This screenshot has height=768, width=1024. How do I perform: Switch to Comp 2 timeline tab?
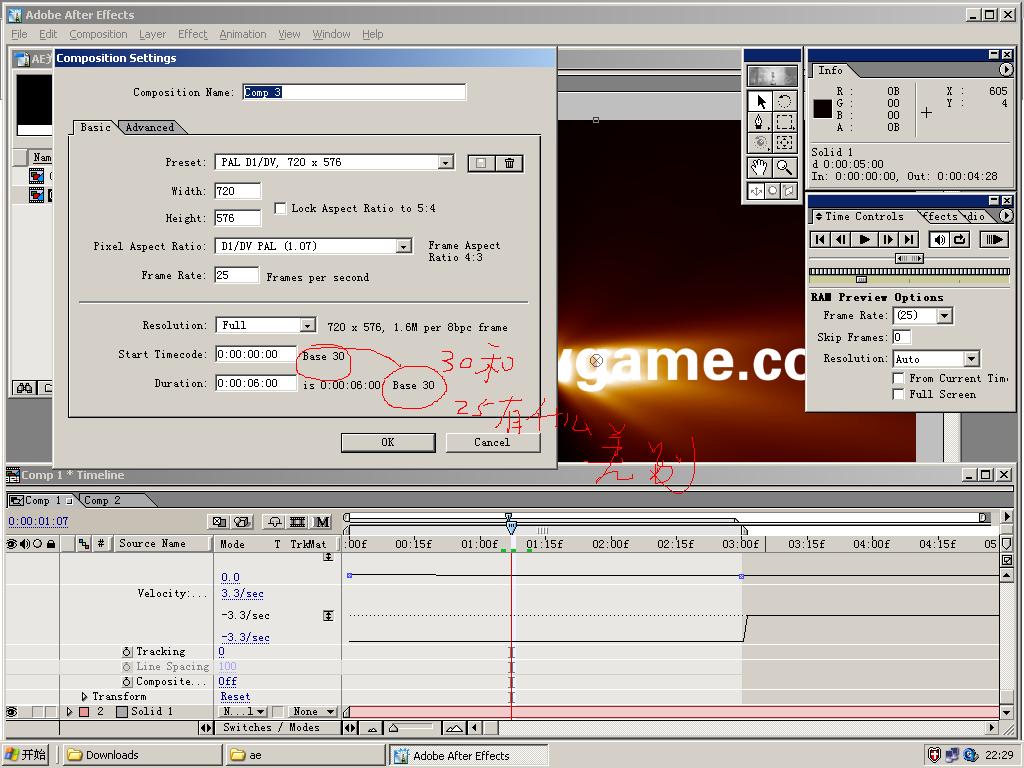[x=103, y=501]
